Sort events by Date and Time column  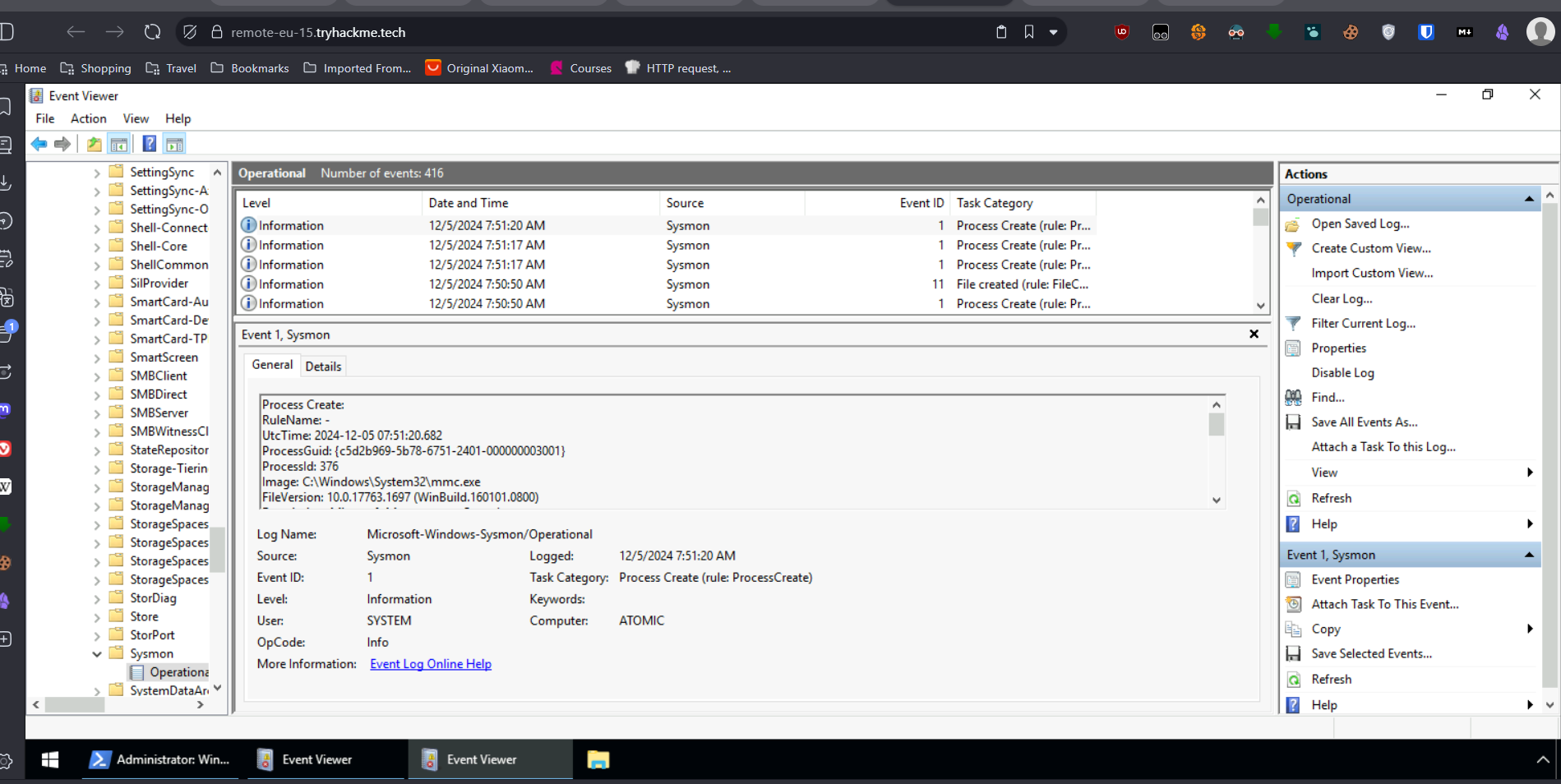pyautogui.click(x=540, y=203)
